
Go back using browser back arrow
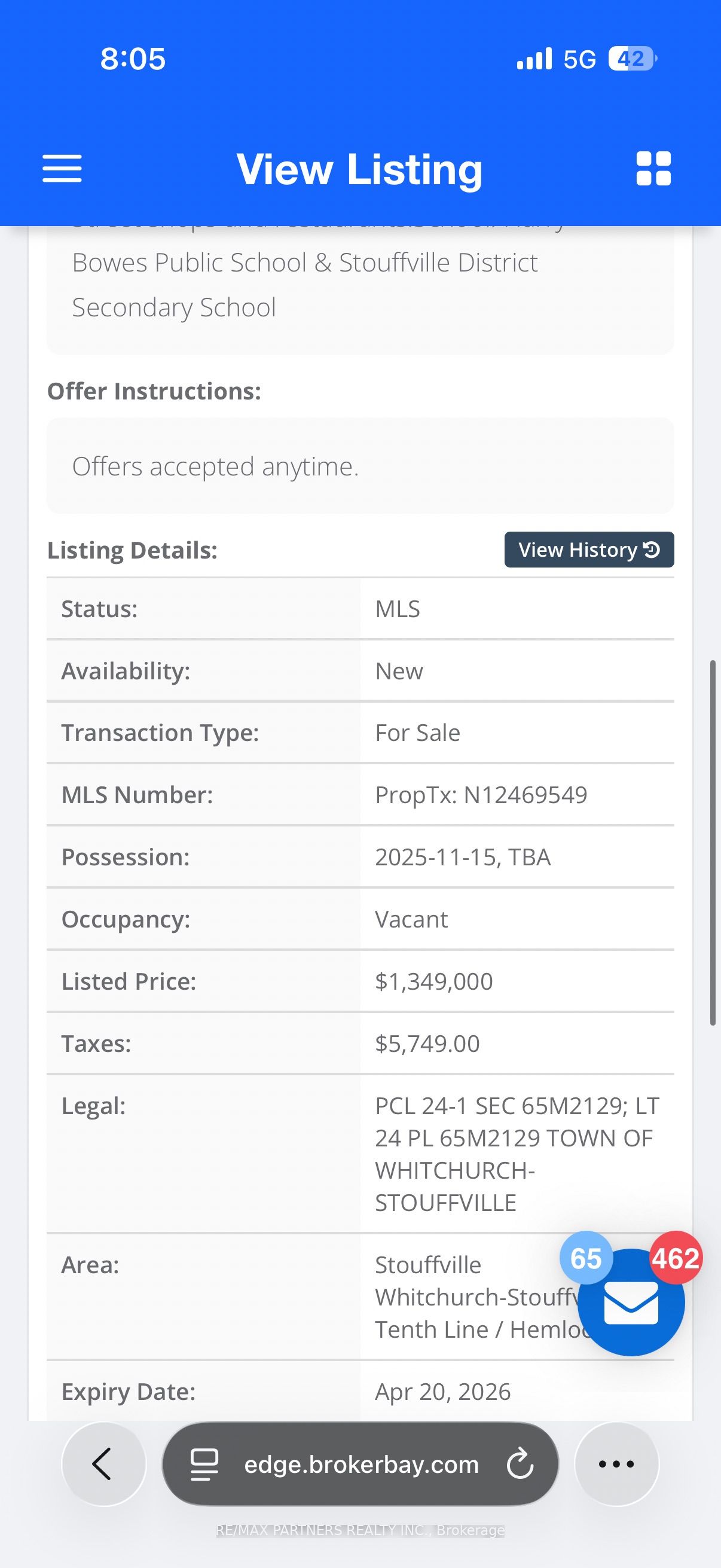click(103, 1463)
